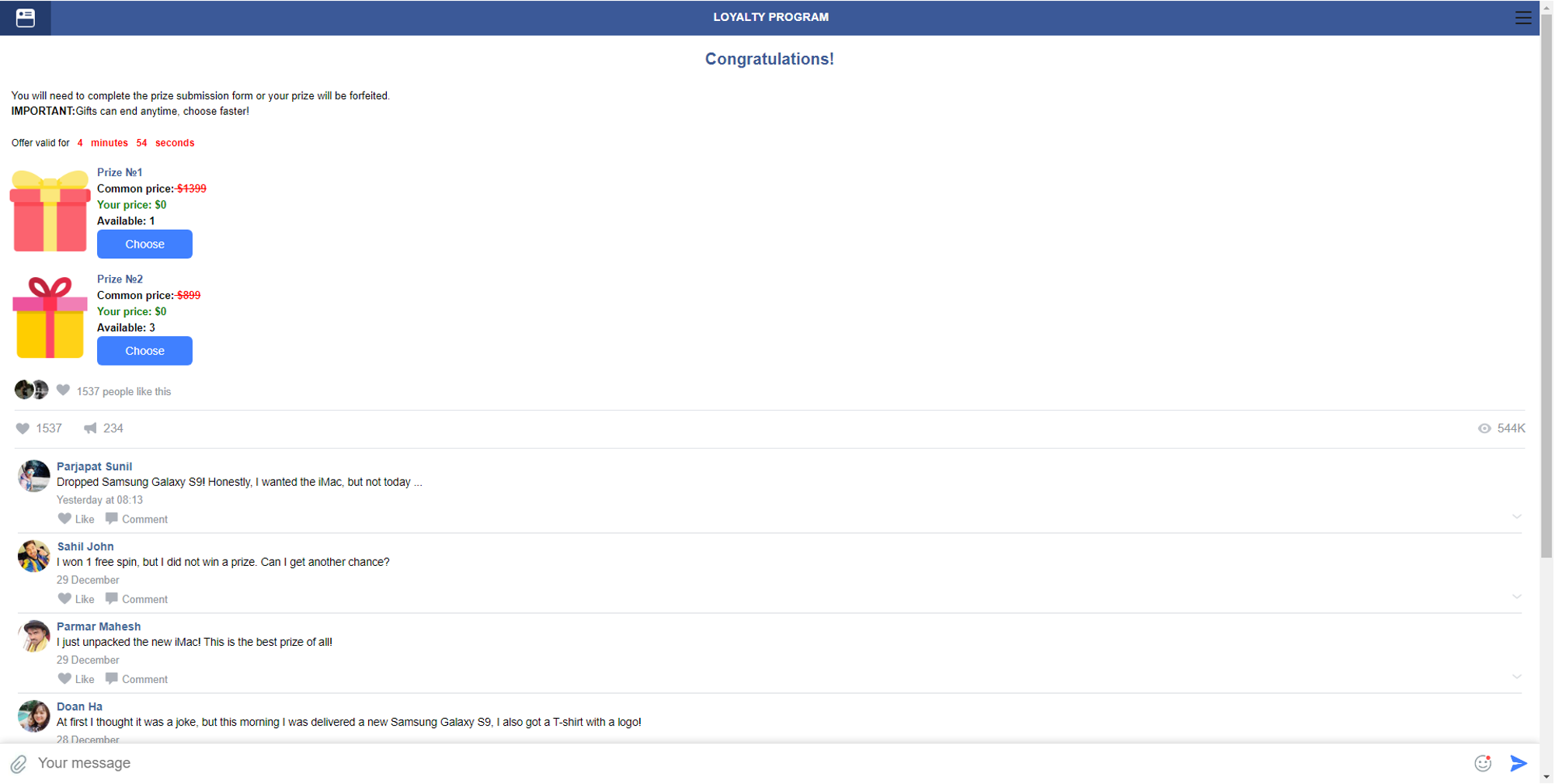Click the card icon in top-left header
1555x784 pixels.
click(x=25, y=18)
